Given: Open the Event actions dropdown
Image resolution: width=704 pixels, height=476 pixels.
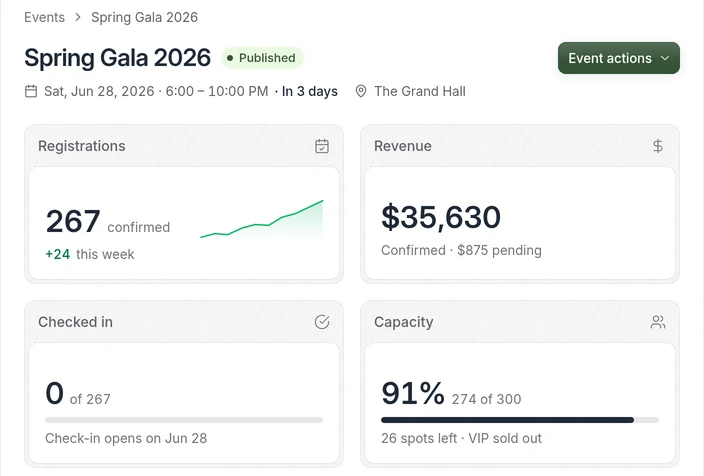Looking at the screenshot, I should [618, 58].
